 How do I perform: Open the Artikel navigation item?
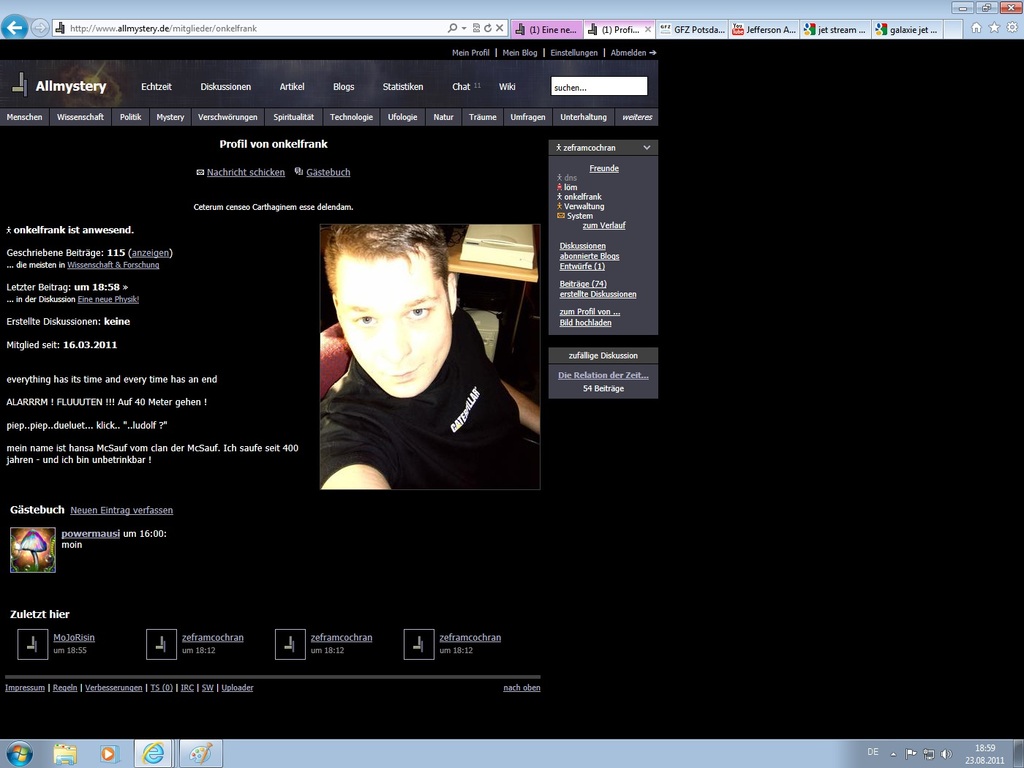click(292, 87)
